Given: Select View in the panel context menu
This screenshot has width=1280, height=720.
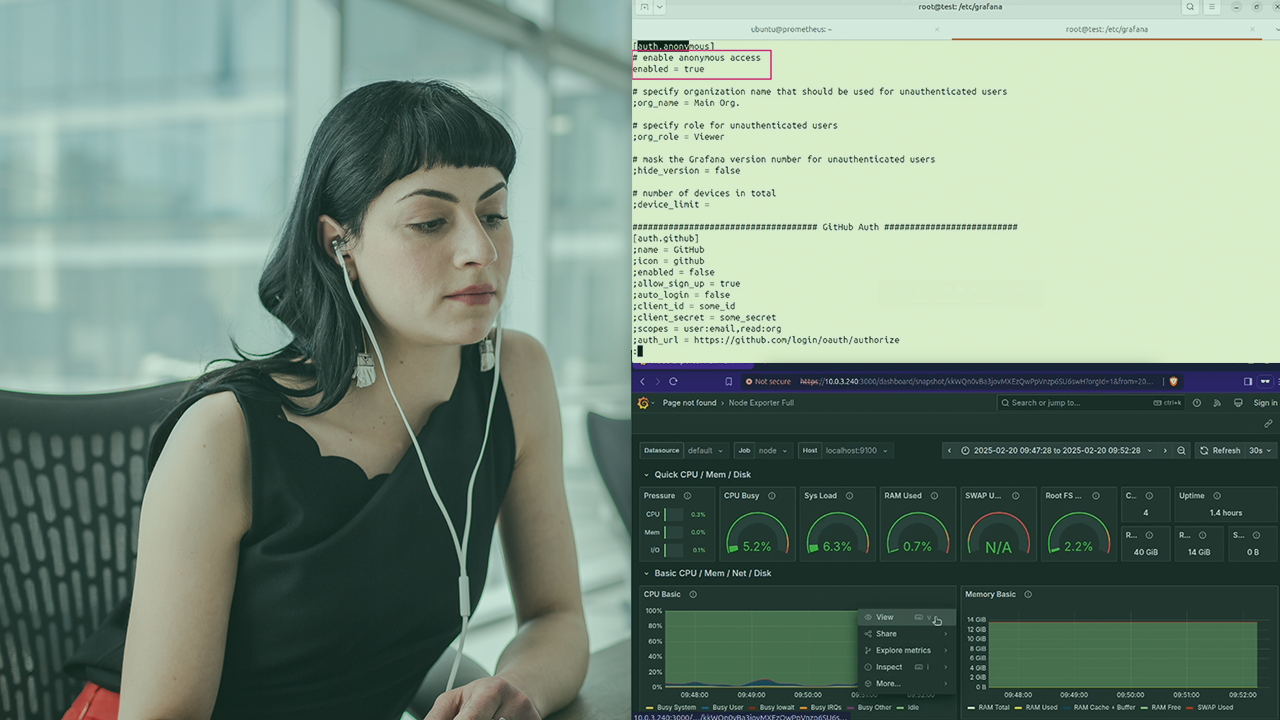Looking at the screenshot, I should [885, 618].
